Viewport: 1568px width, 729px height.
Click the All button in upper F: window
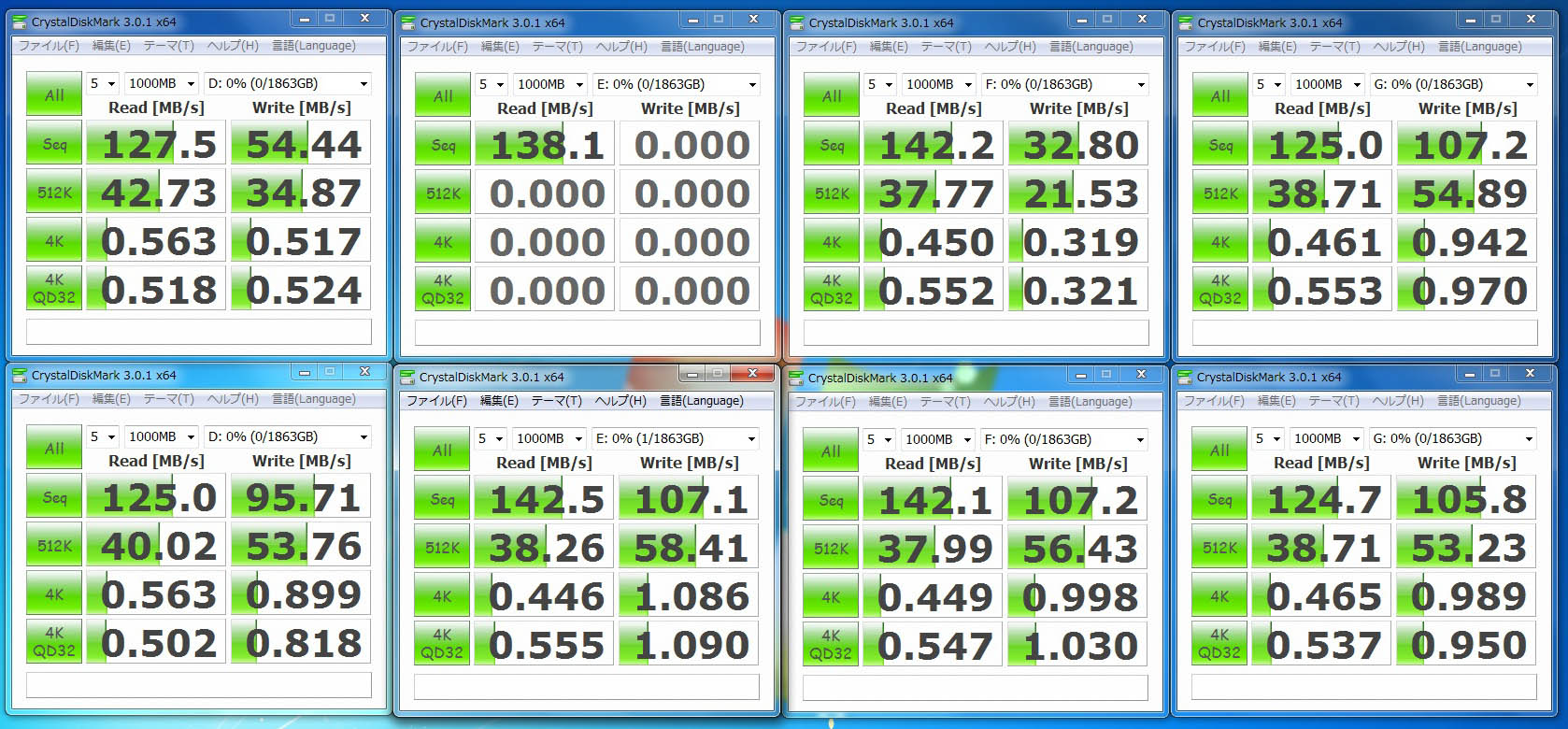point(832,95)
